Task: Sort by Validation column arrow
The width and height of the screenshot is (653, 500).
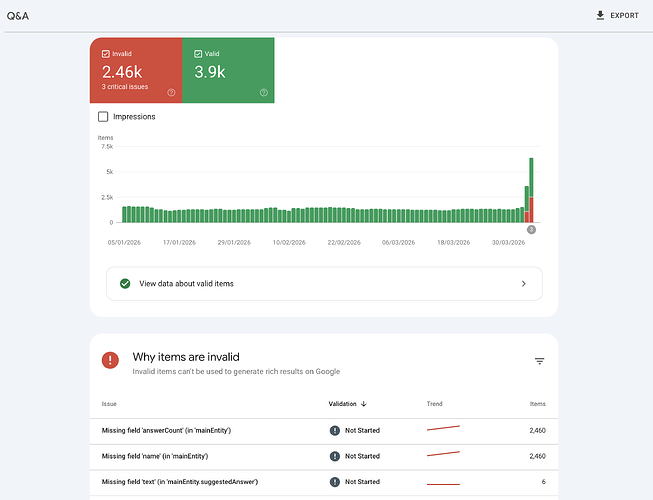Action: [x=364, y=404]
